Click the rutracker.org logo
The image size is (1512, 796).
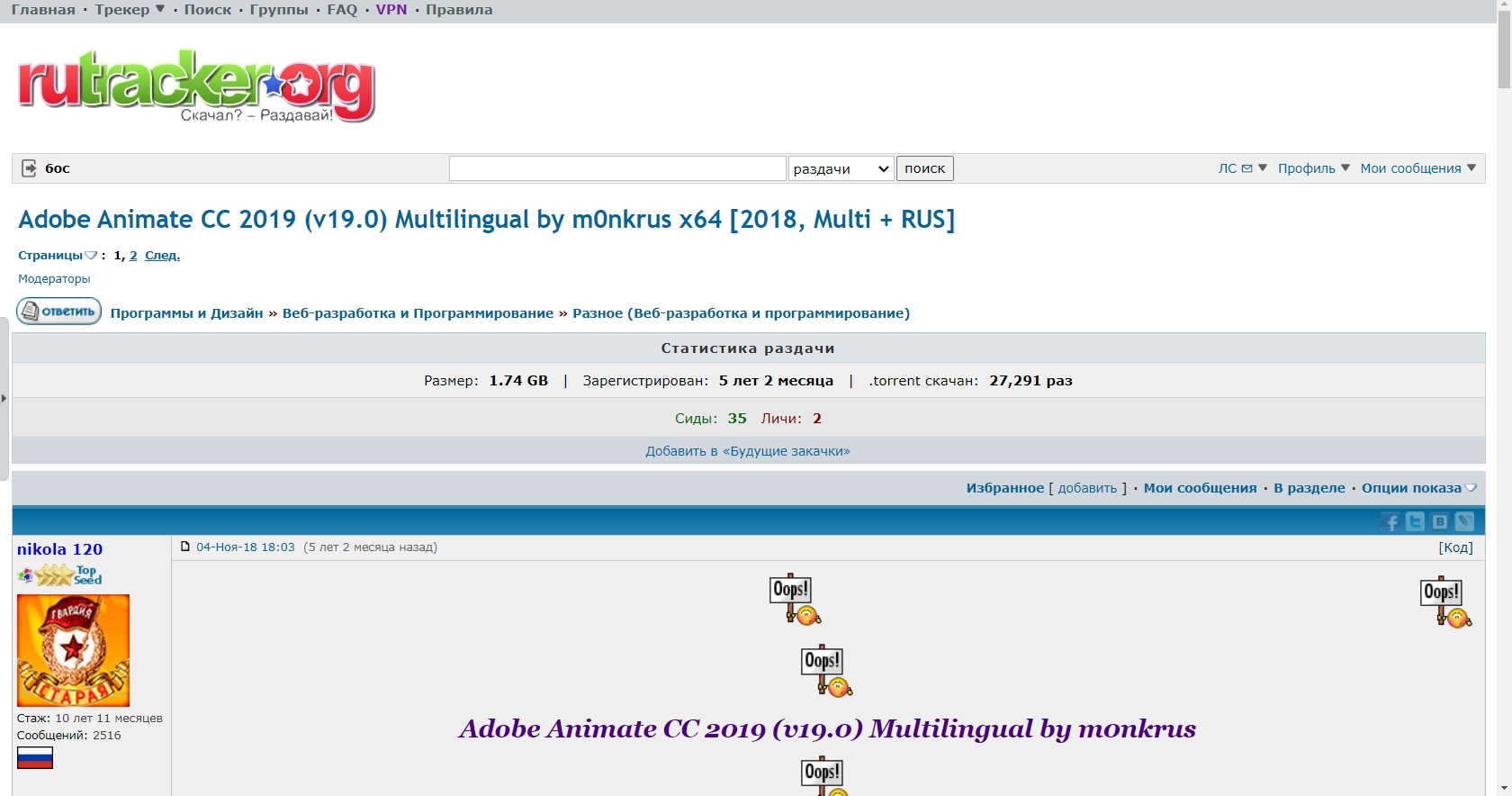196,86
